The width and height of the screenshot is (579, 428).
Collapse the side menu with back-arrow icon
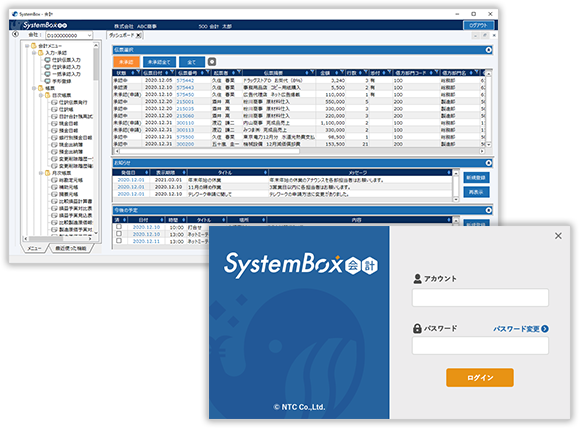(15, 34)
